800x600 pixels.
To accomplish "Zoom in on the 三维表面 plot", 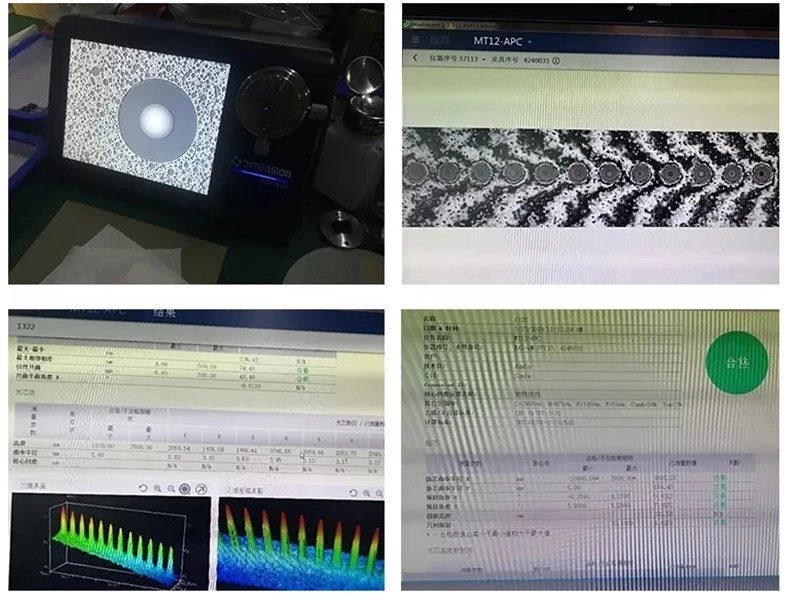I will coord(158,488).
